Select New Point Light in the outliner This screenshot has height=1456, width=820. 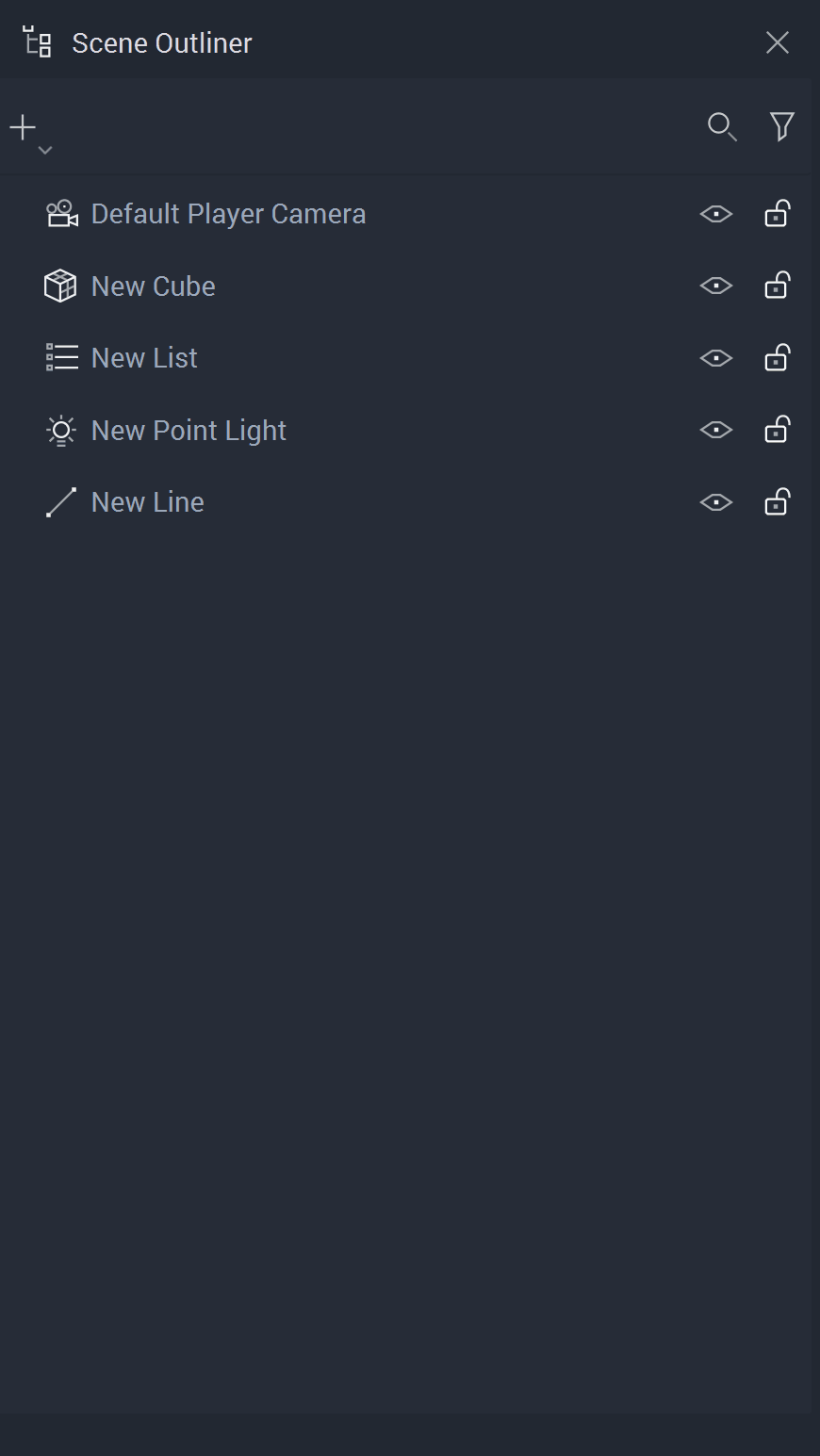point(189,431)
